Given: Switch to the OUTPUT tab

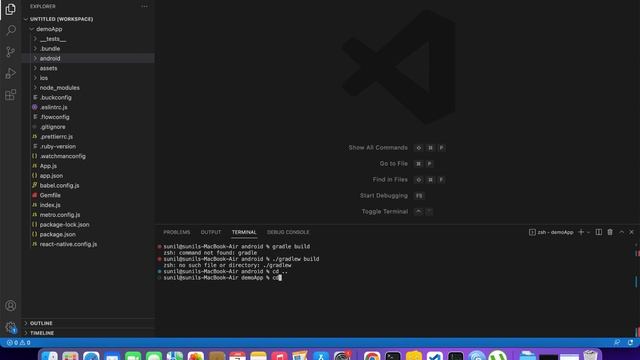Looking at the screenshot, I should click(211, 232).
